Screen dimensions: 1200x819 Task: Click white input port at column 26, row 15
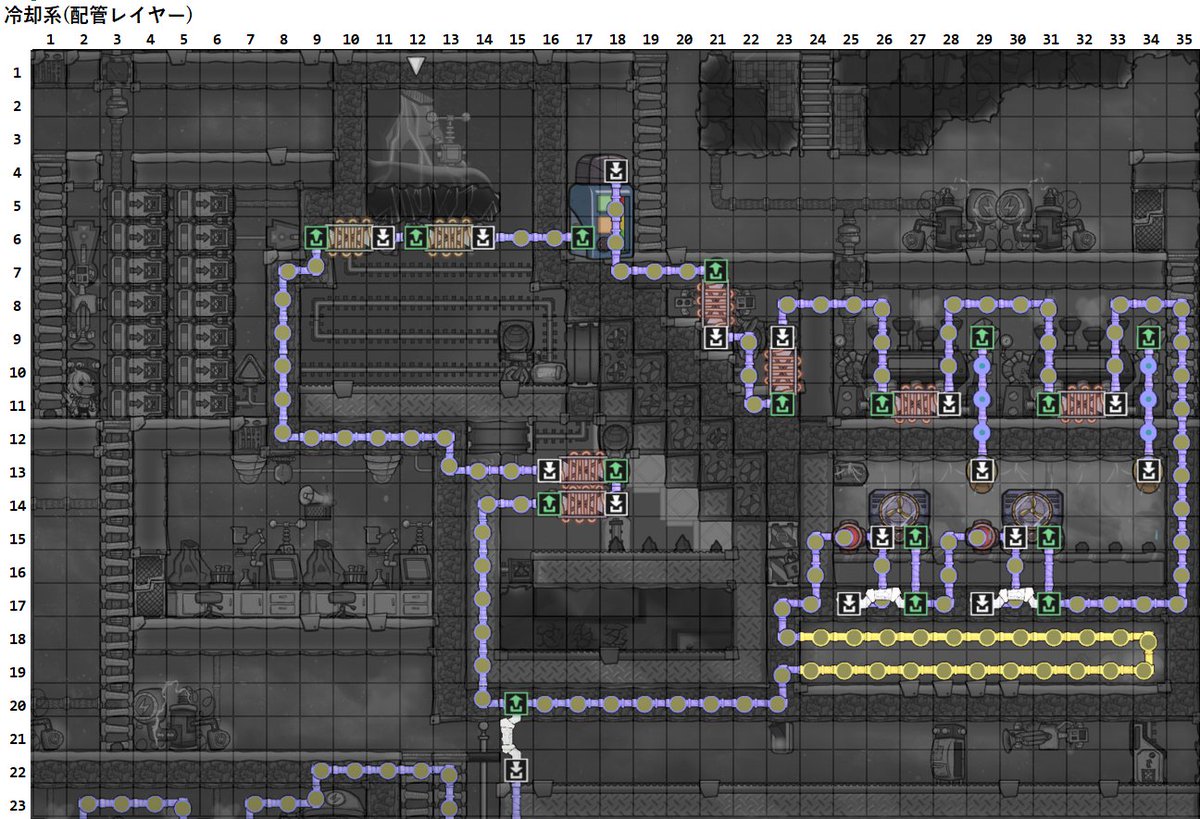[x=882, y=538]
